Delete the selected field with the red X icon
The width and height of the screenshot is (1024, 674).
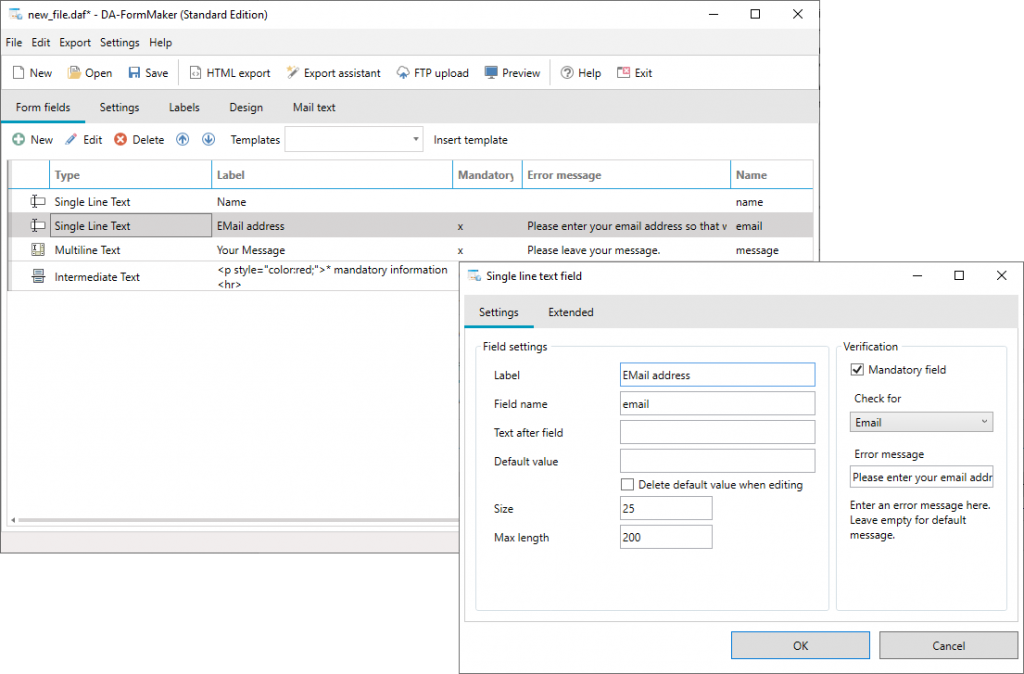tap(120, 139)
